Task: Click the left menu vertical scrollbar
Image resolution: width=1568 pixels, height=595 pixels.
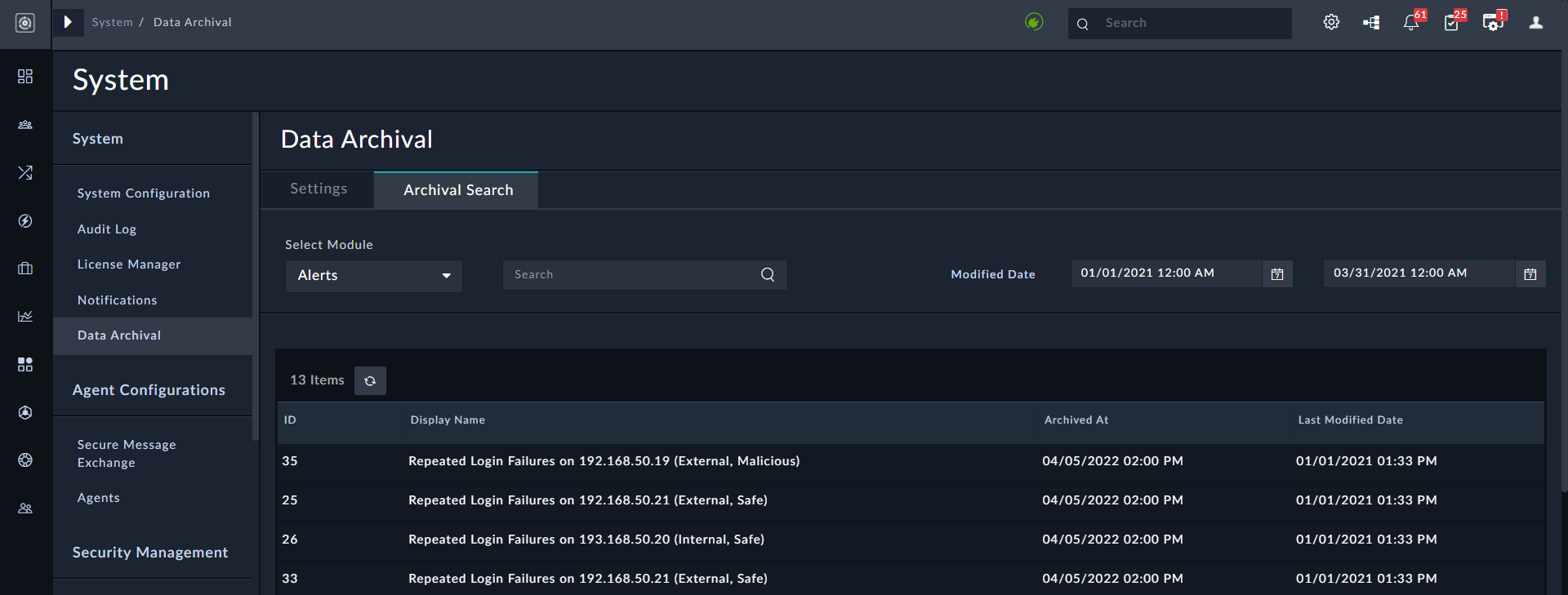Action: [256, 278]
